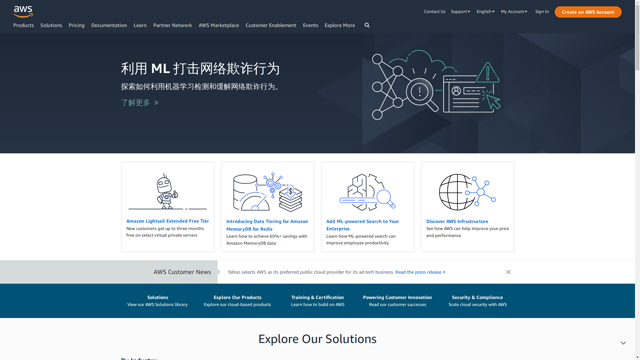The width and height of the screenshot is (640, 360).
Task: Click the AWS logo
Action: click(23, 11)
